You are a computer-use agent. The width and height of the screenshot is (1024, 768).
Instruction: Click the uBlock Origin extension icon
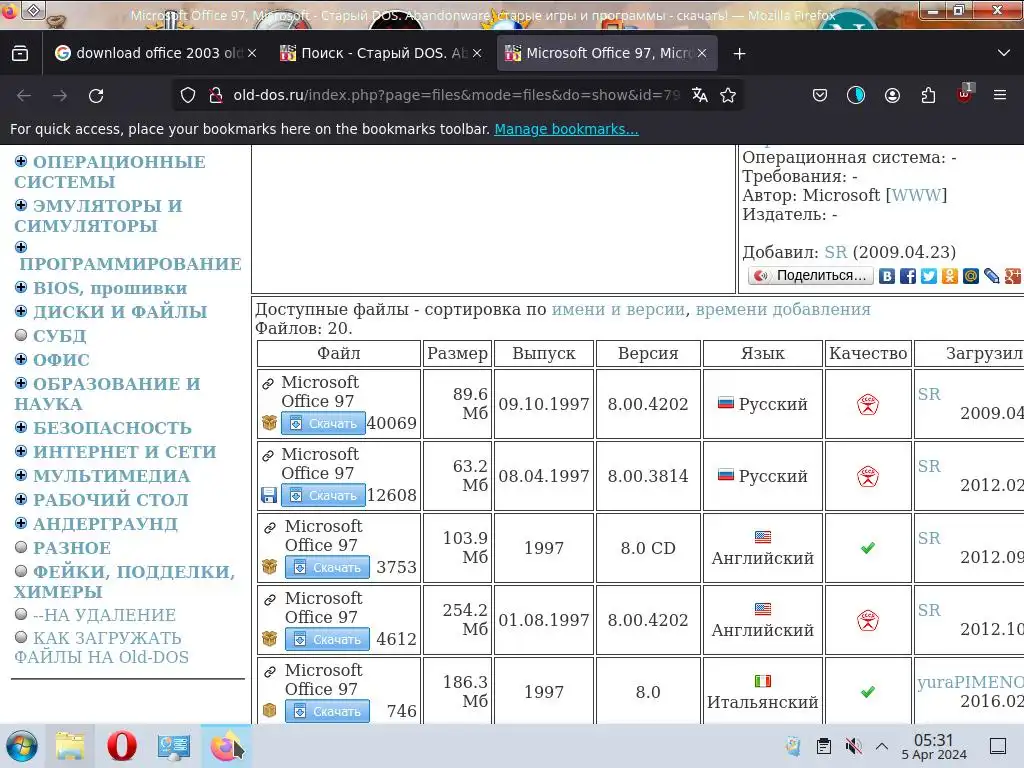click(x=964, y=94)
